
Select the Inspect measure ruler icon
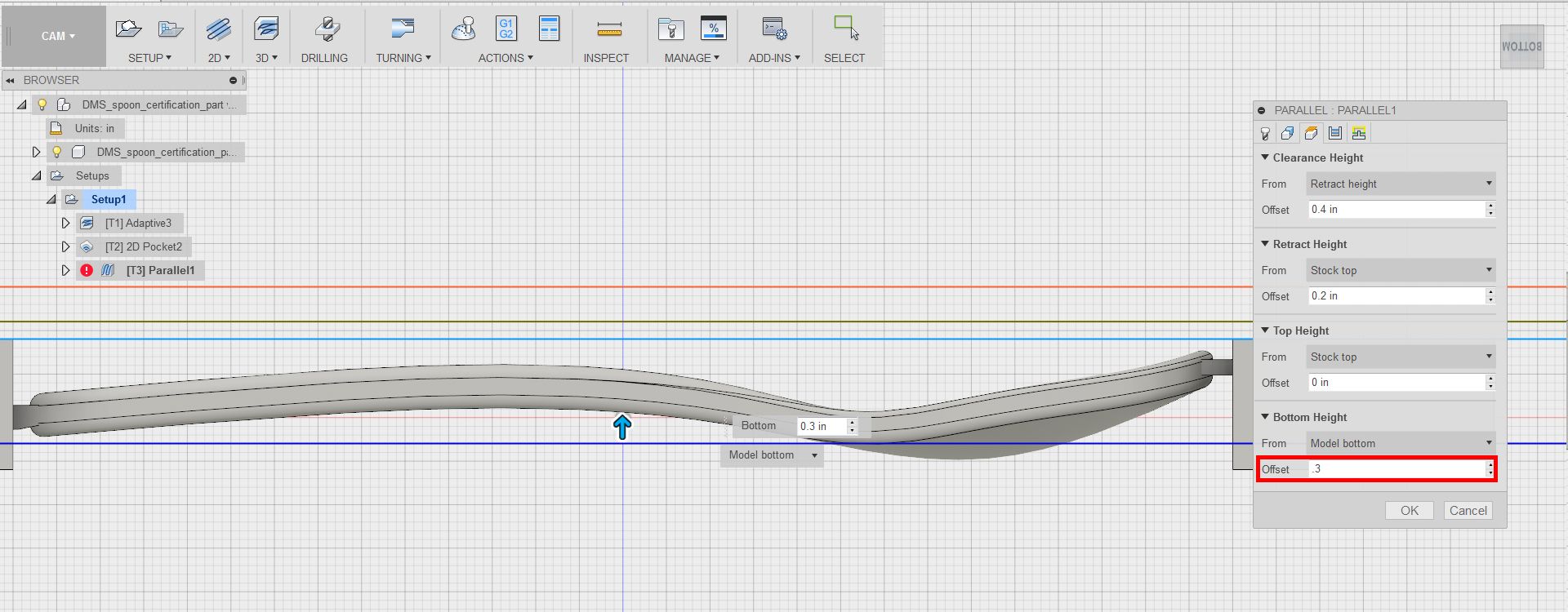tap(608, 30)
